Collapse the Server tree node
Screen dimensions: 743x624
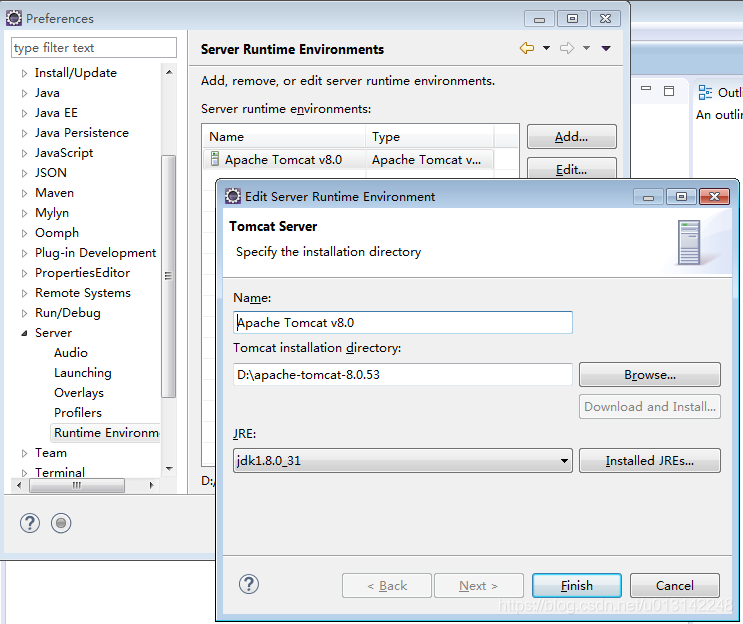point(25,334)
